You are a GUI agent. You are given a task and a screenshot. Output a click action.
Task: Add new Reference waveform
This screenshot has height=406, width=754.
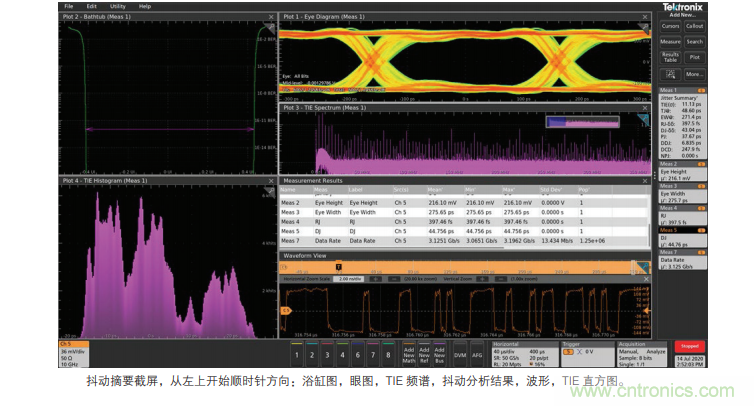[424, 354]
